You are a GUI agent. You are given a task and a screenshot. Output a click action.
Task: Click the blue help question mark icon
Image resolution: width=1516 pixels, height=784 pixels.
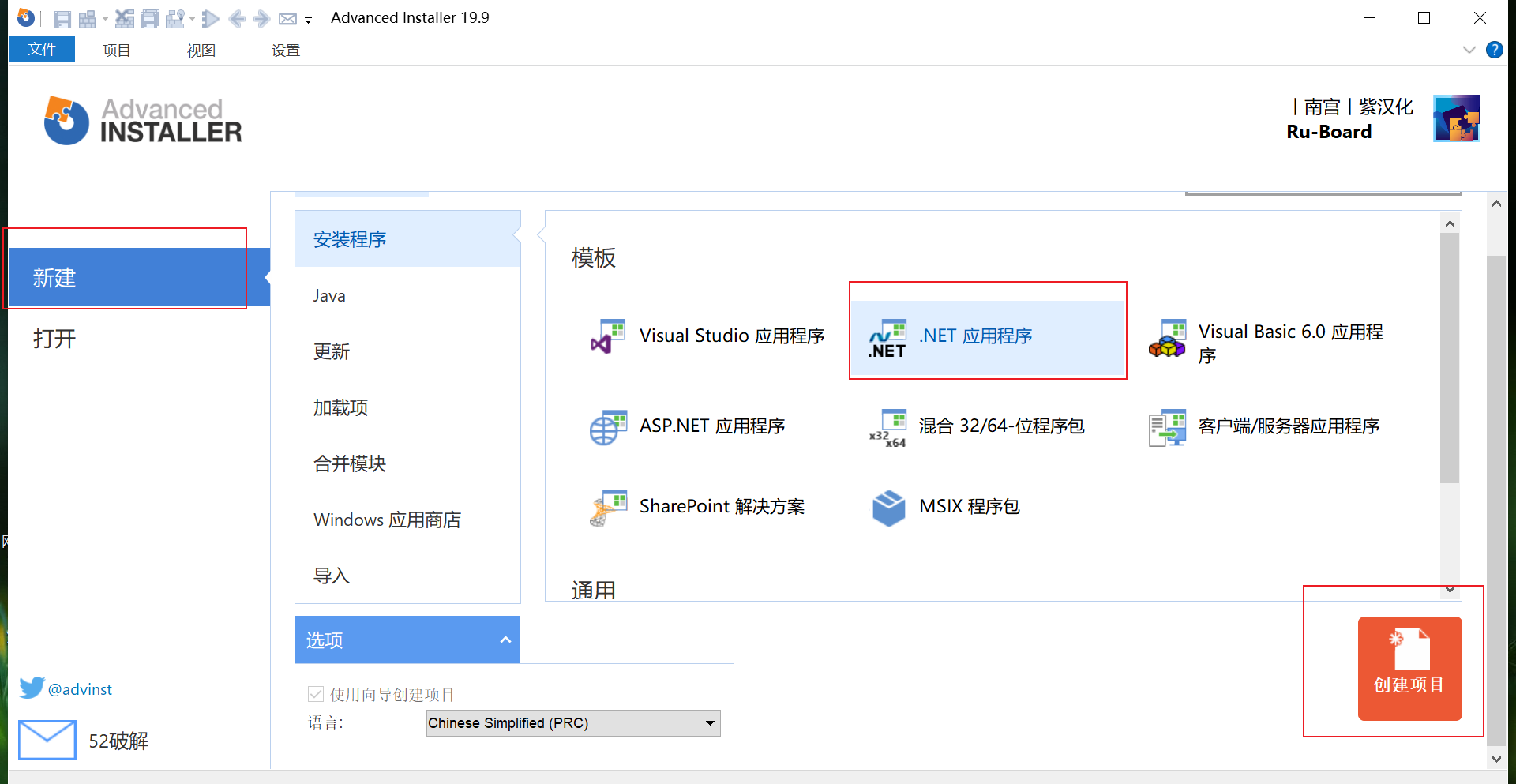point(1494,50)
